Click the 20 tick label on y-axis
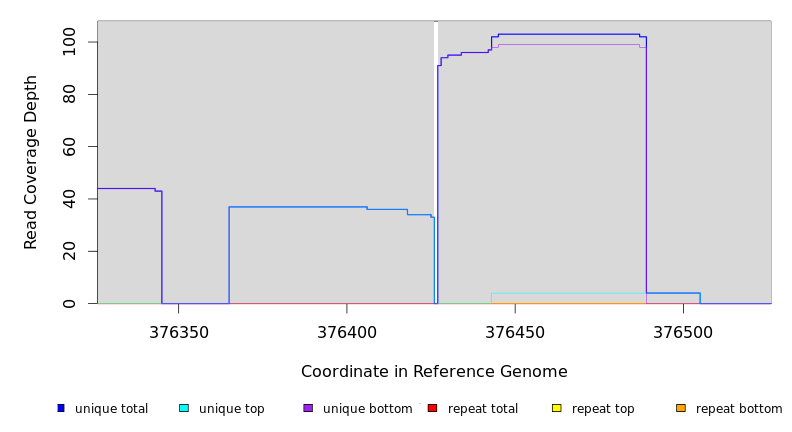The height and width of the screenshot is (432, 792). [69, 251]
